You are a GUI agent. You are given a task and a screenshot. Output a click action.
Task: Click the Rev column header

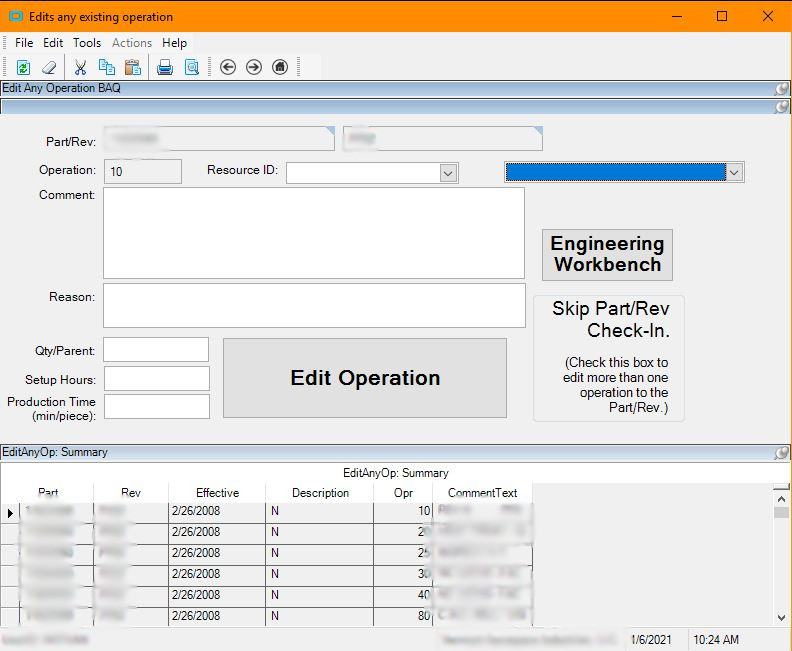click(131, 492)
